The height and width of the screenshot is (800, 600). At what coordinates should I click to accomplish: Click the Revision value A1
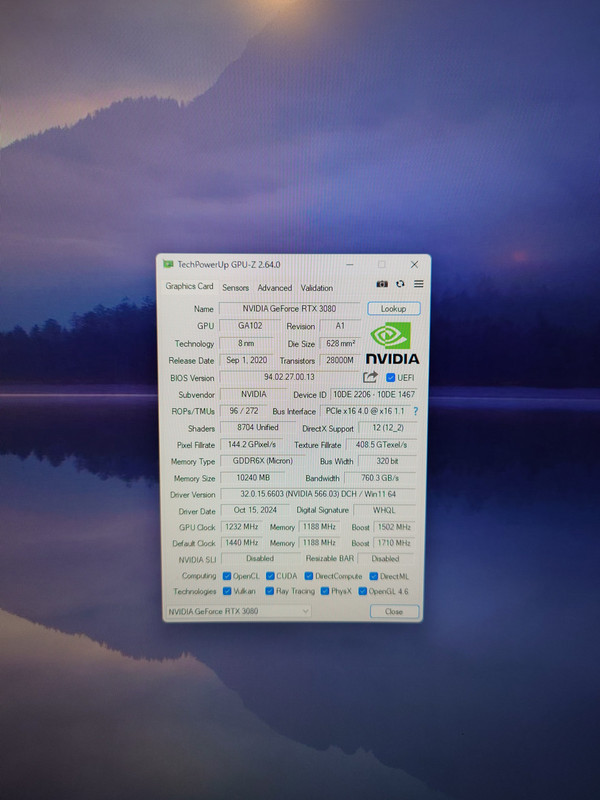coord(340,326)
